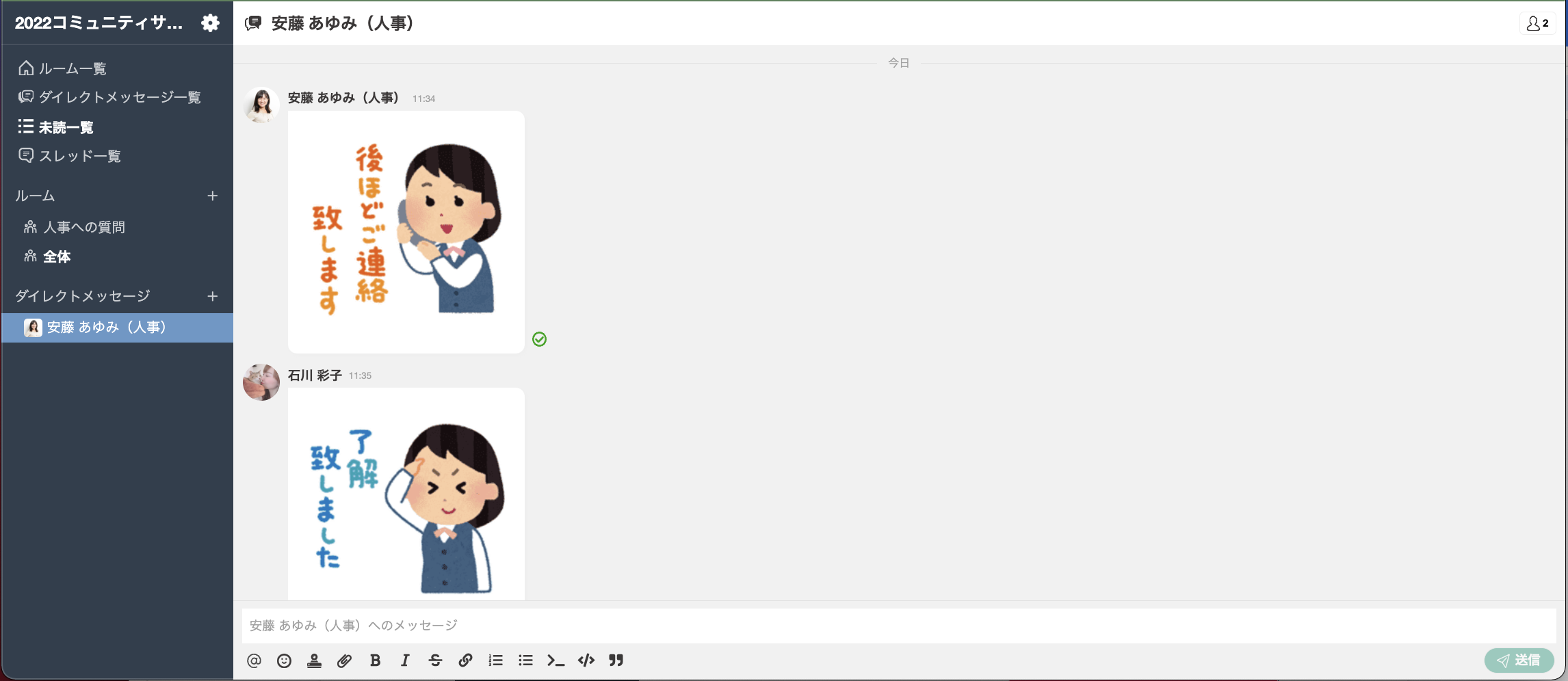Select the 全体 room
The image size is (1568, 681).
click(x=47, y=256)
